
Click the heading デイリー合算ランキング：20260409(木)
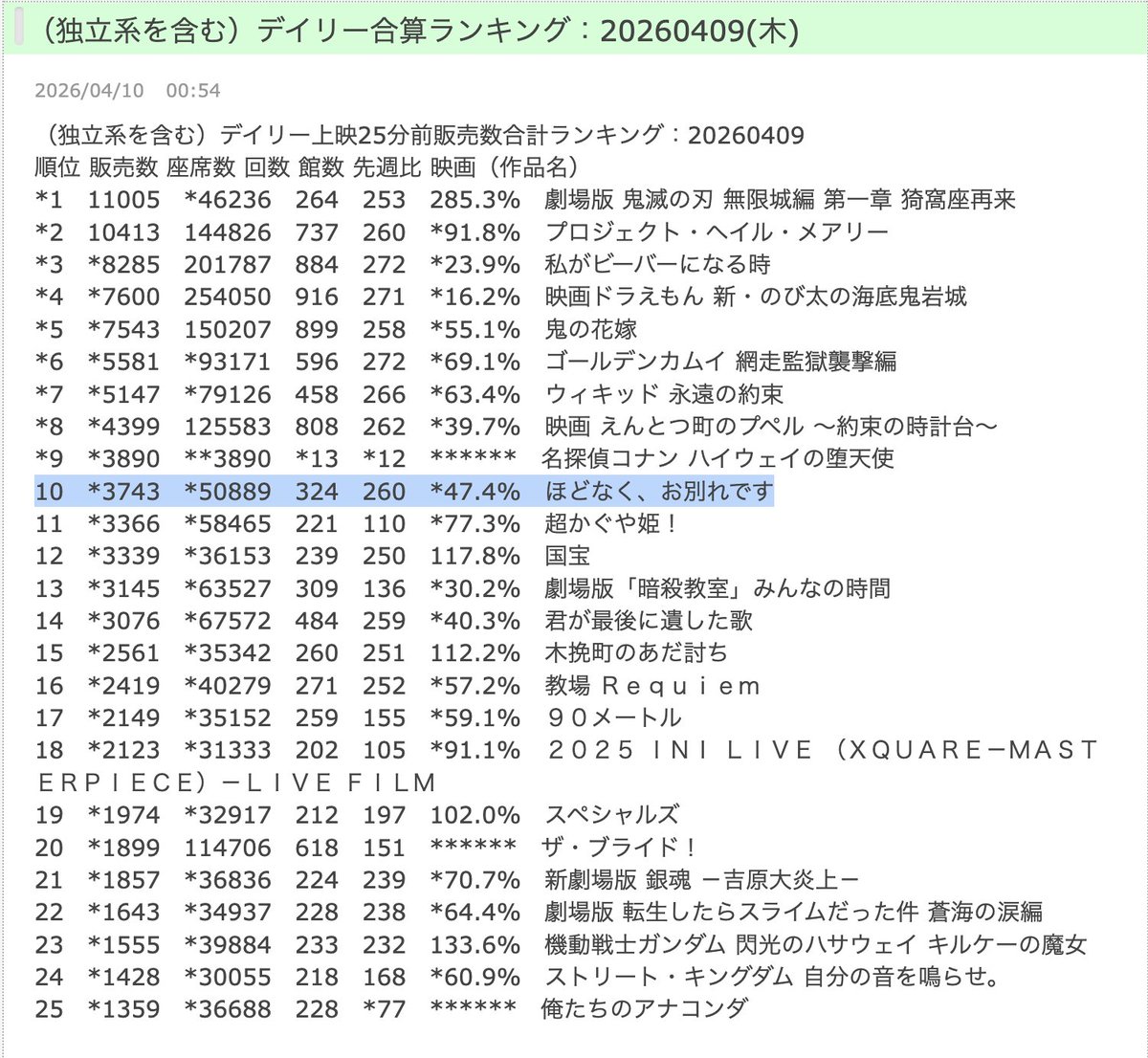coord(528,30)
